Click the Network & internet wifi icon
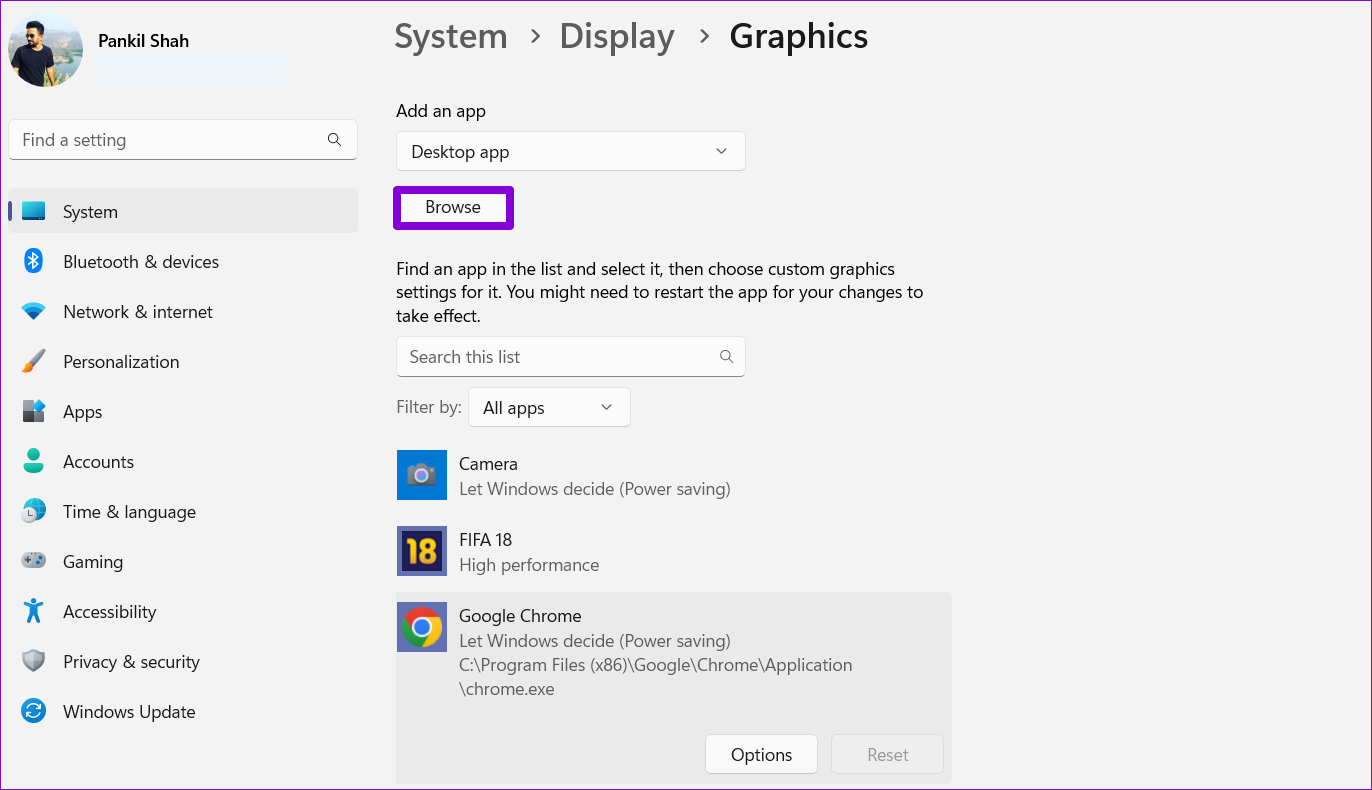This screenshot has width=1372, height=790. coord(34,312)
